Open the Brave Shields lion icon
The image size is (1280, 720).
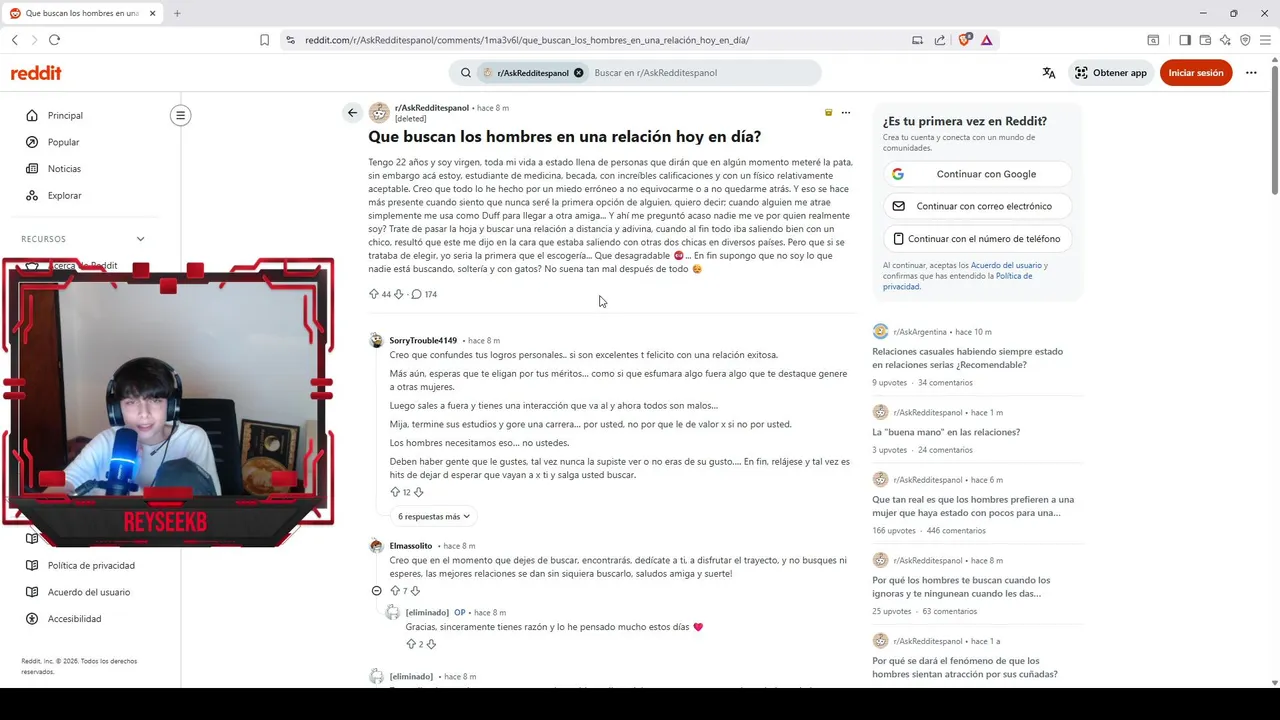pyautogui.click(x=964, y=40)
